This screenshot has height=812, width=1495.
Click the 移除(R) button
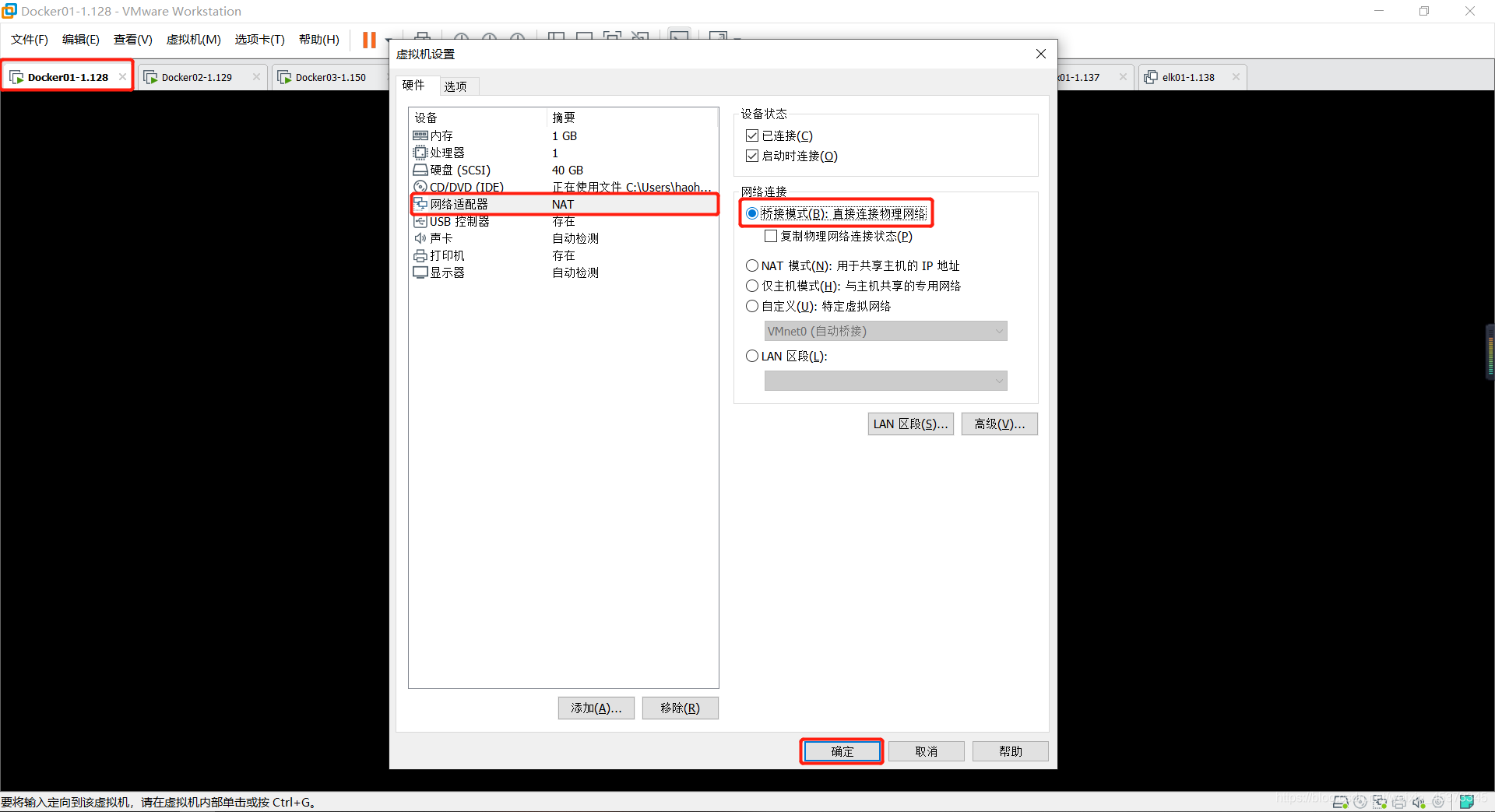680,708
